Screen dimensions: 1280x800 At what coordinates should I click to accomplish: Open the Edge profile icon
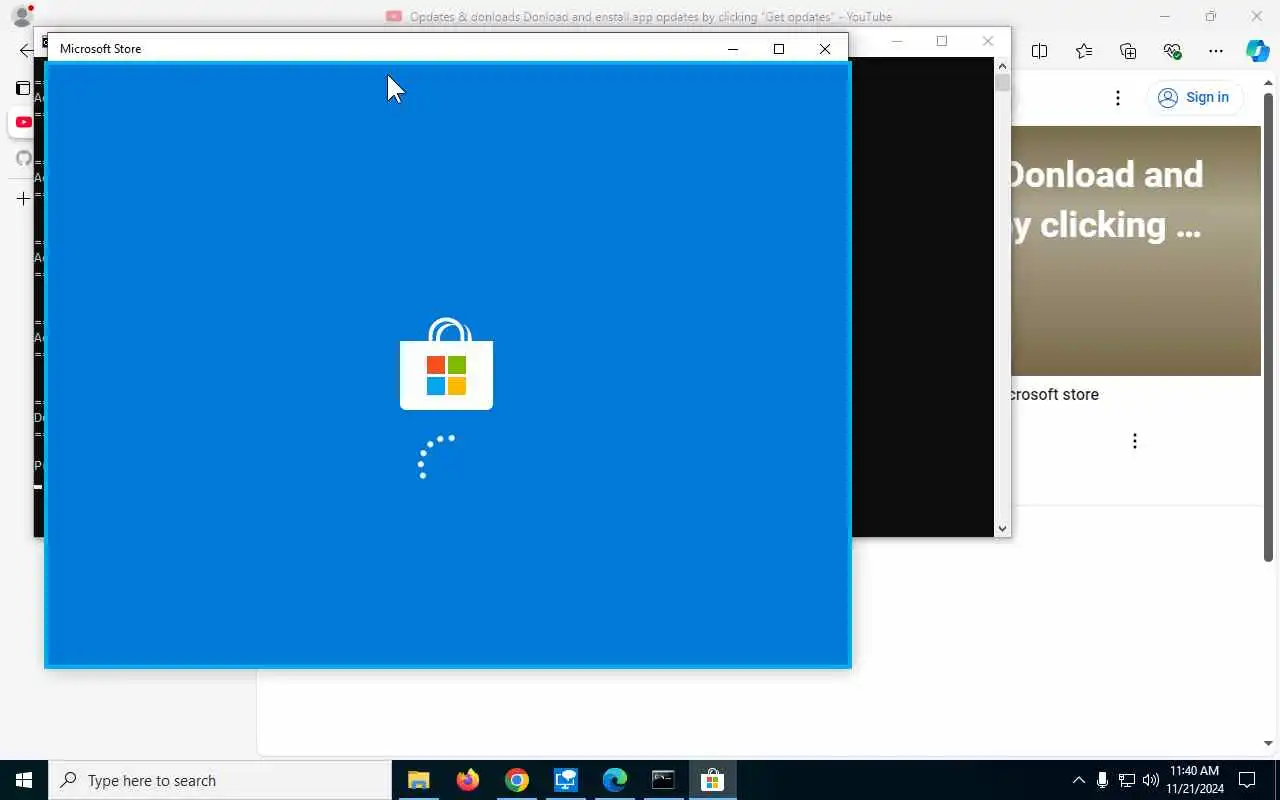click(21, 16)
